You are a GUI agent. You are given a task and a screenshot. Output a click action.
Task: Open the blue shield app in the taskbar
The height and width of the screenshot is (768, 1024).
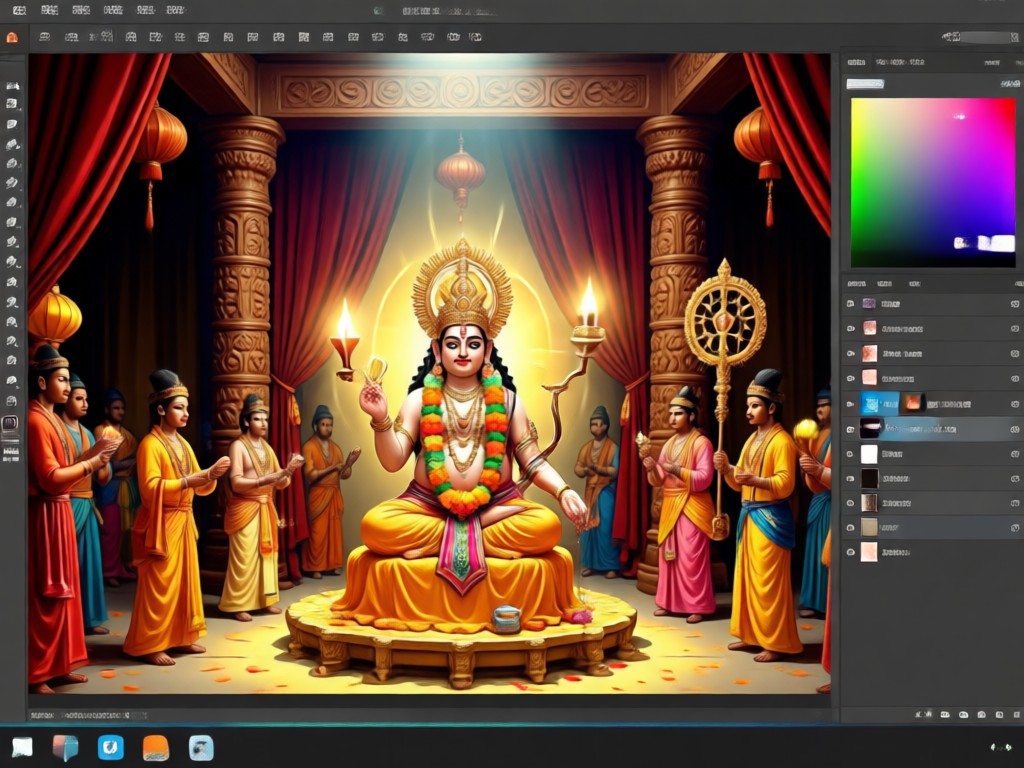[x=111, y=747]
